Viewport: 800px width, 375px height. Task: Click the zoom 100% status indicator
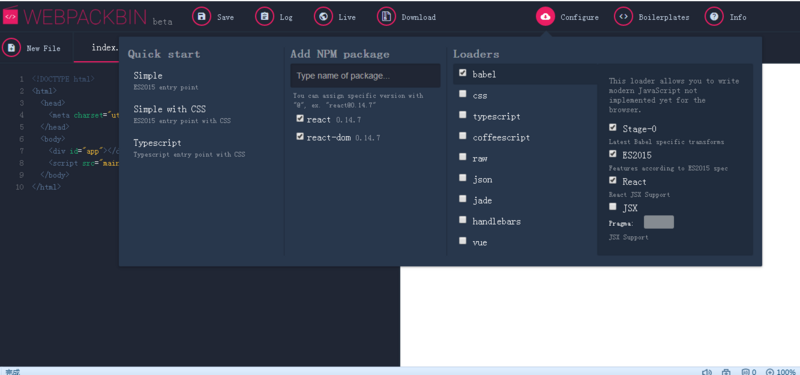pyautogui.click(x=780, y=372)
